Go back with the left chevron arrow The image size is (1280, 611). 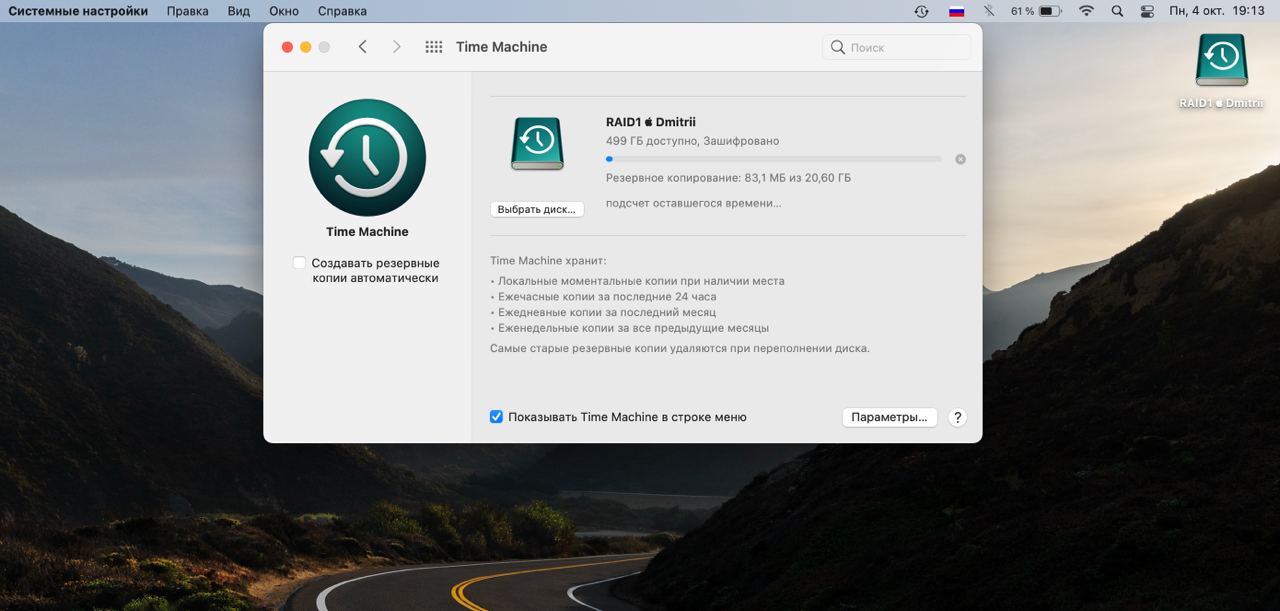point(362,47)
